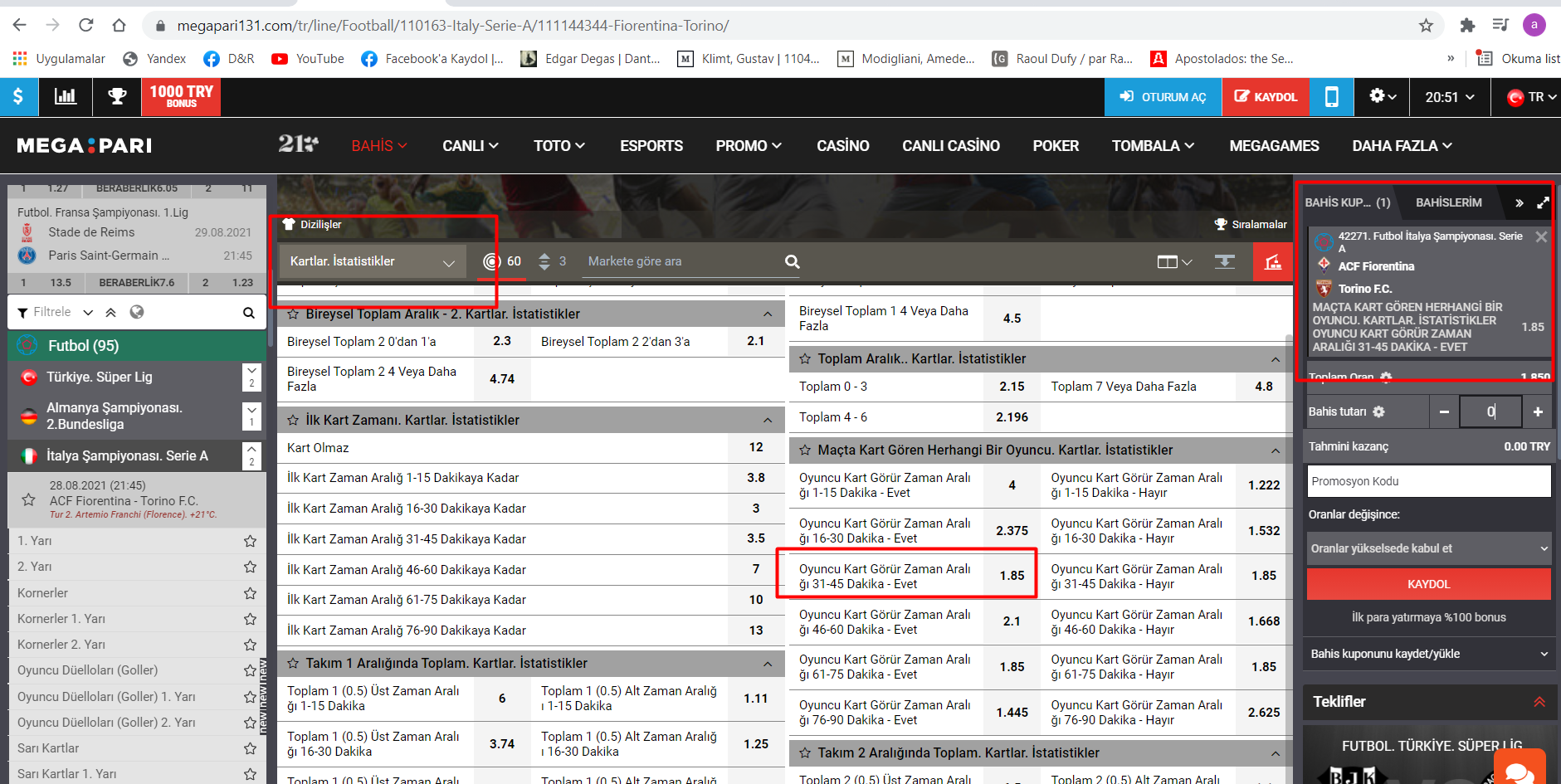Image resolution: width=1561 pixels, height=784 pixels.
Task: Open the settings gear dropdown
Action: (x=1382, y=97)
